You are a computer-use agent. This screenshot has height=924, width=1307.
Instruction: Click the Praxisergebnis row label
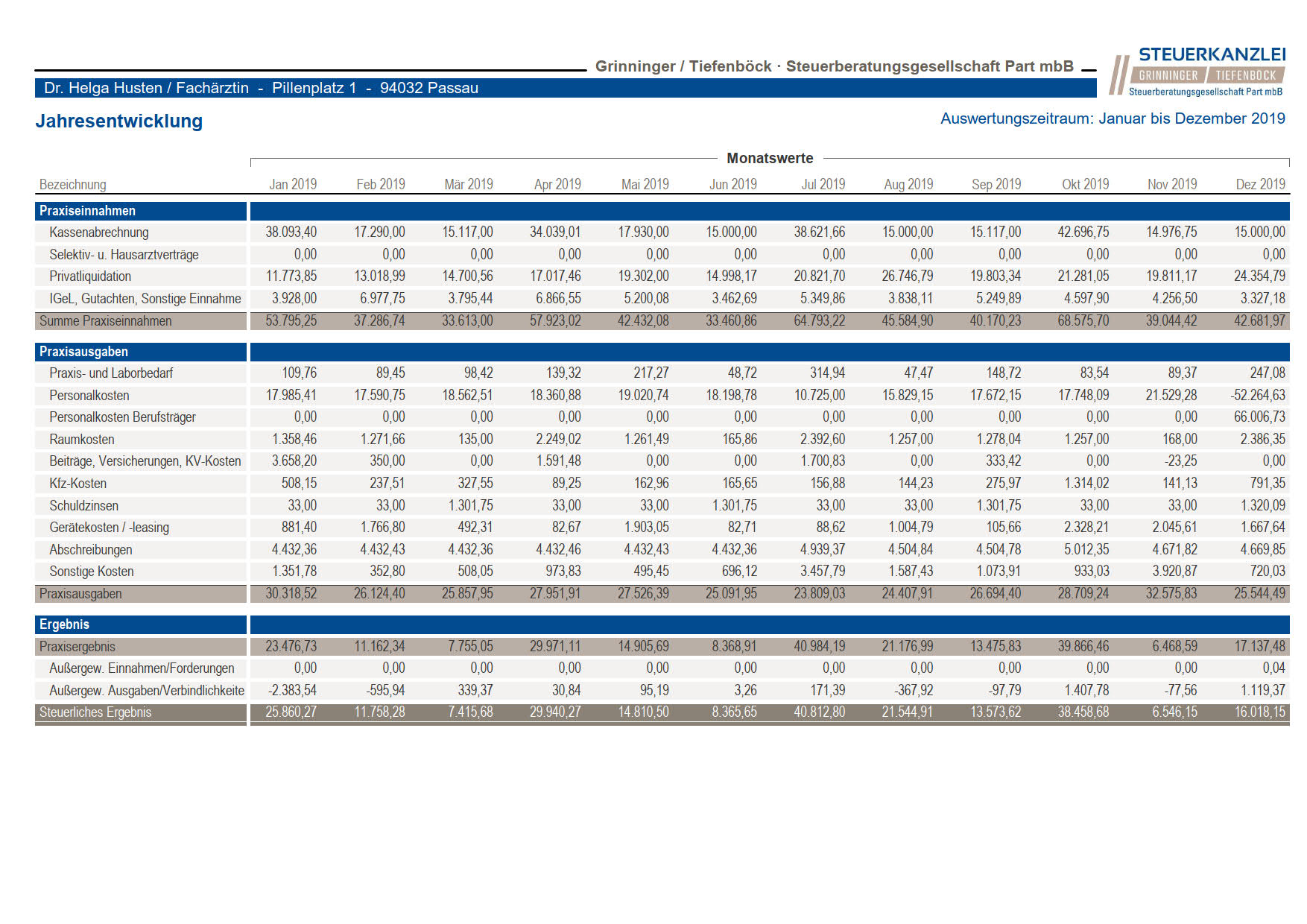click(x=77, y=647)
